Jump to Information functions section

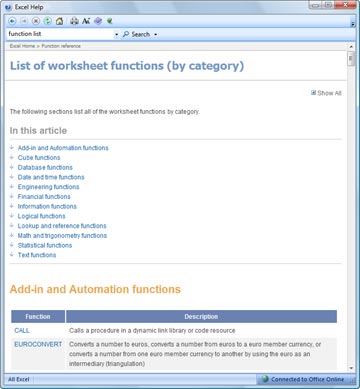click(47, 206)
